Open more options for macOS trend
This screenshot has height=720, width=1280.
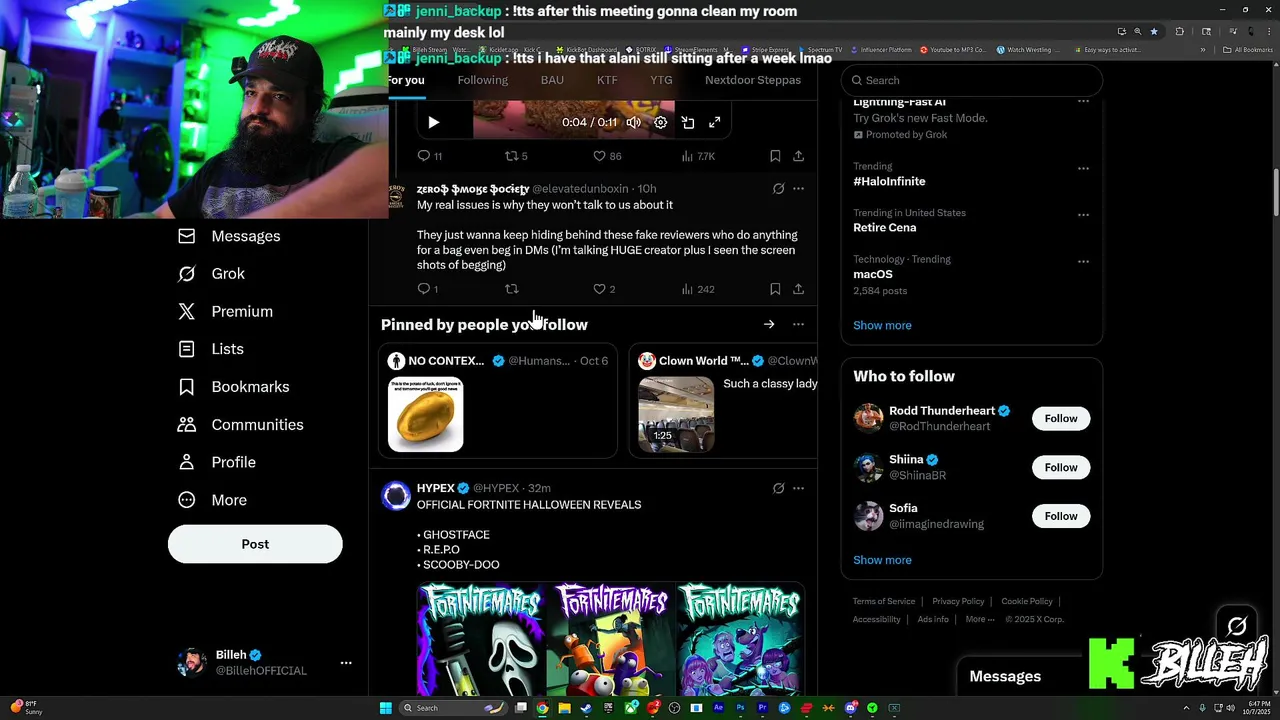pyautogui.click(x=1083, y=262)
